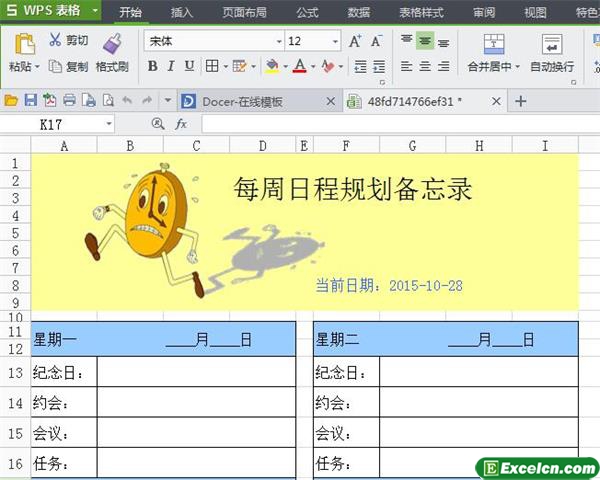Expand the font color dropdown arrow
The image size is (600, 480).
tap(313, 67)
